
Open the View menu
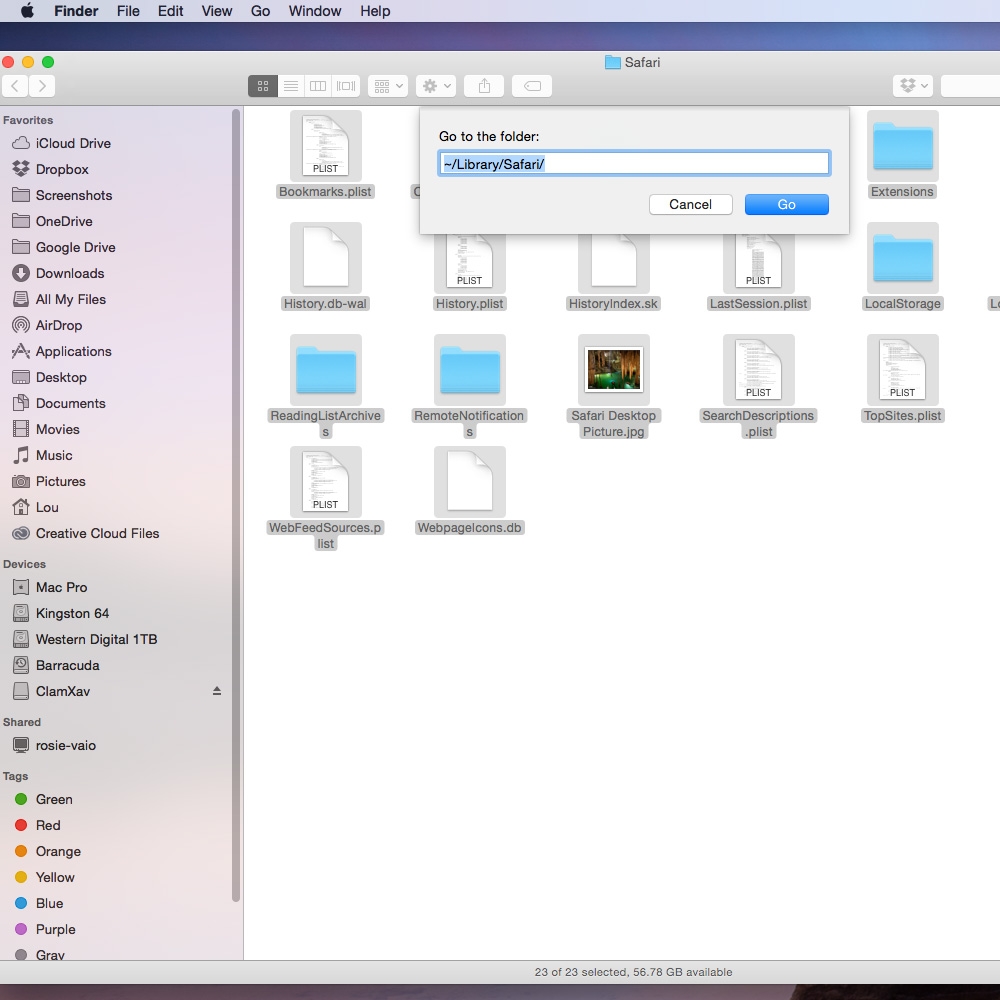pos(217,11)
